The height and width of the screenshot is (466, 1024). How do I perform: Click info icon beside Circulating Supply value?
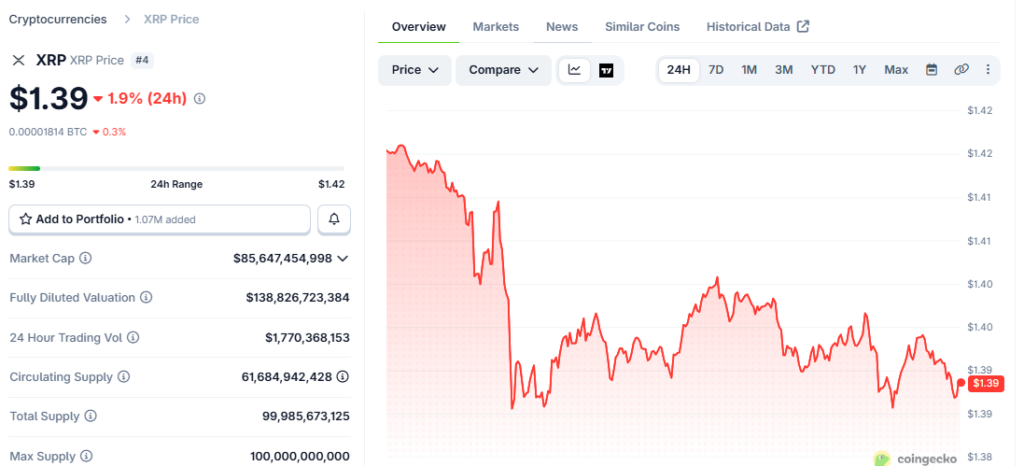(x=343, y=377)
